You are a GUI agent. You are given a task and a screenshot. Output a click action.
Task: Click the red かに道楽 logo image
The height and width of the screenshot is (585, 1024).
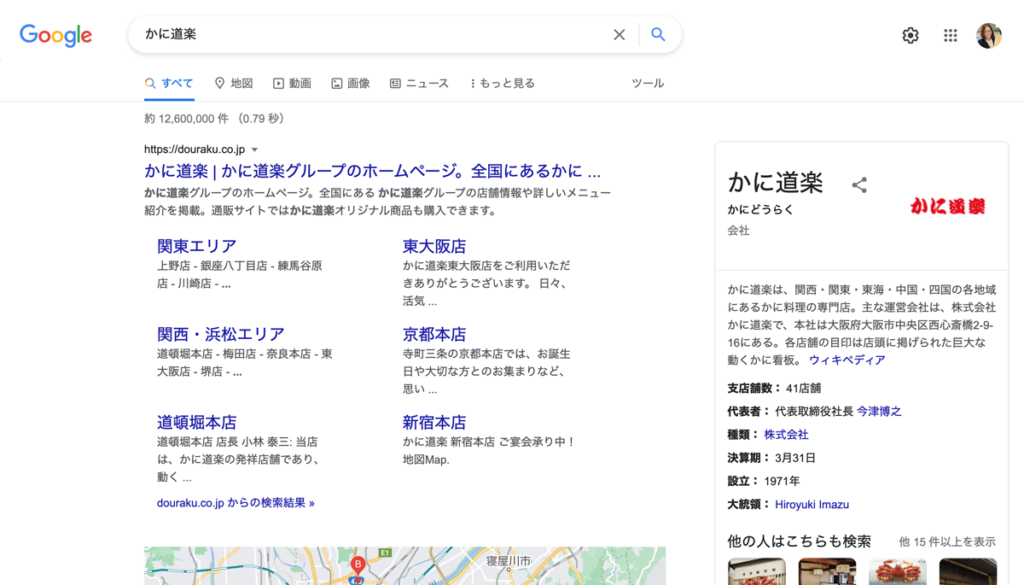(x=948, y=206)
